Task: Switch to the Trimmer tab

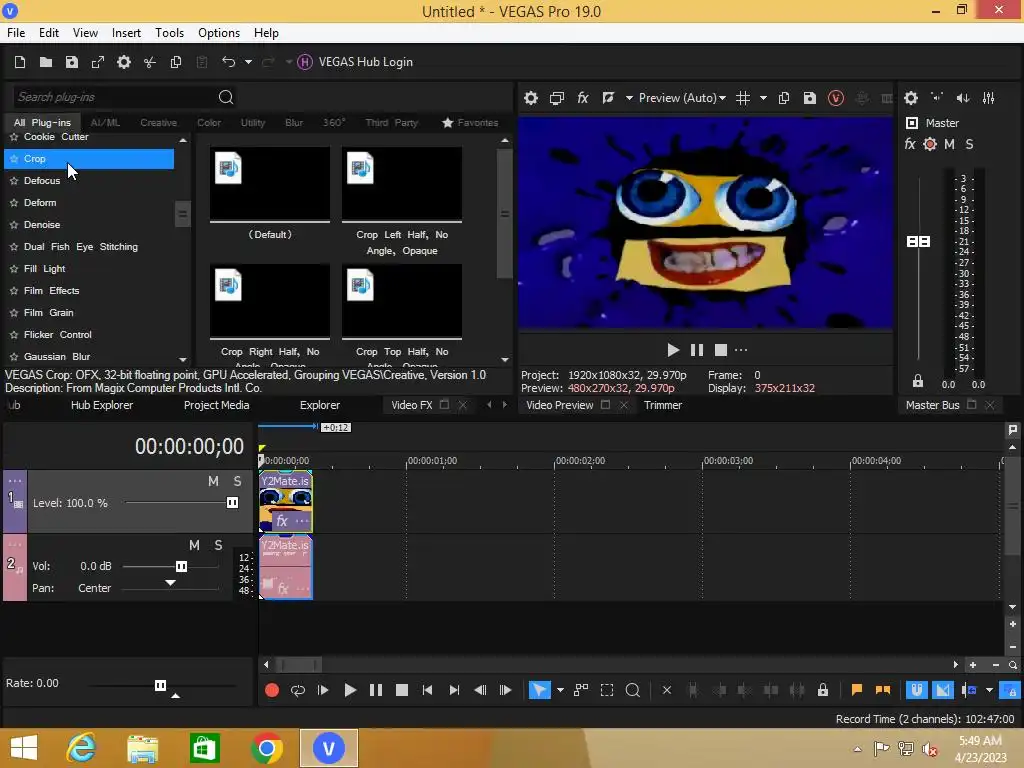Action: point(663,406)
